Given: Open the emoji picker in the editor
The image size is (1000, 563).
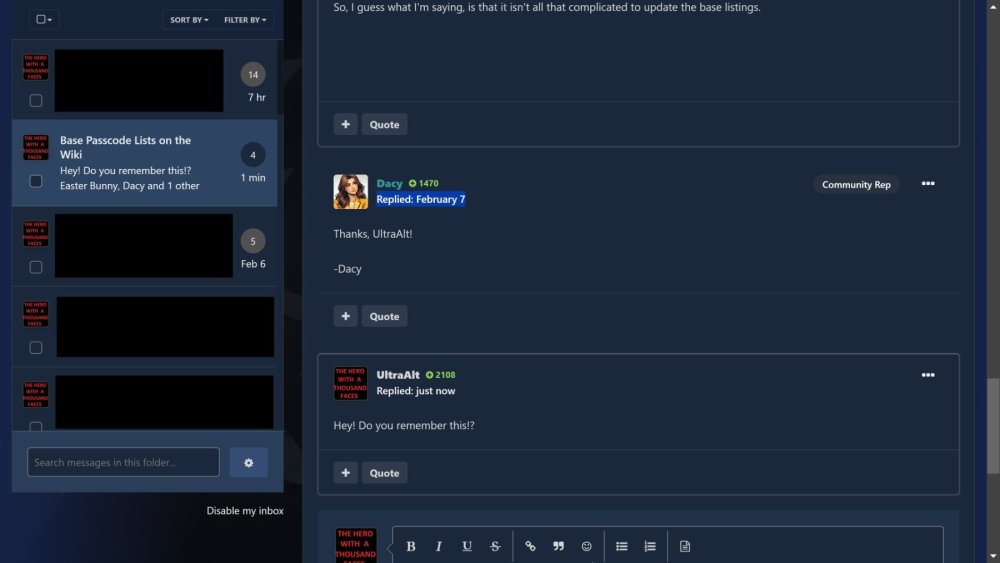Looking at the screenshot, I should coord(586,546).
